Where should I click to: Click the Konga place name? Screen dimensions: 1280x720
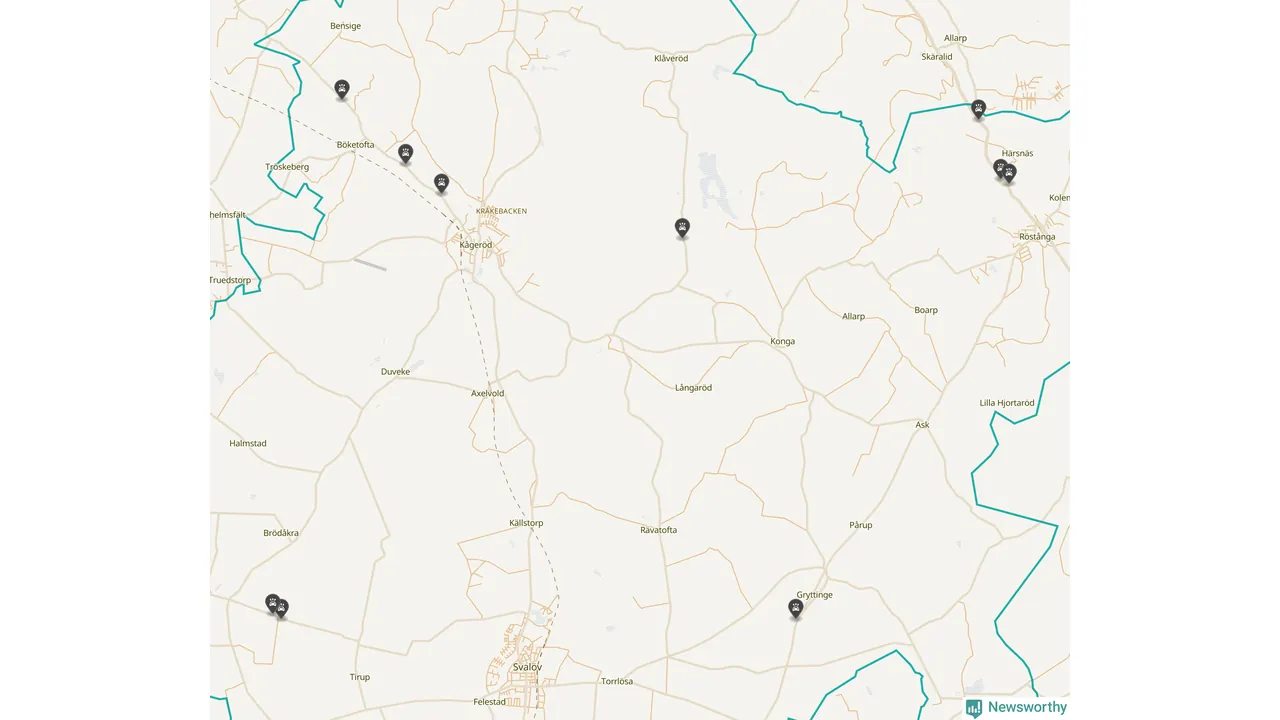(x=783, y=342)
